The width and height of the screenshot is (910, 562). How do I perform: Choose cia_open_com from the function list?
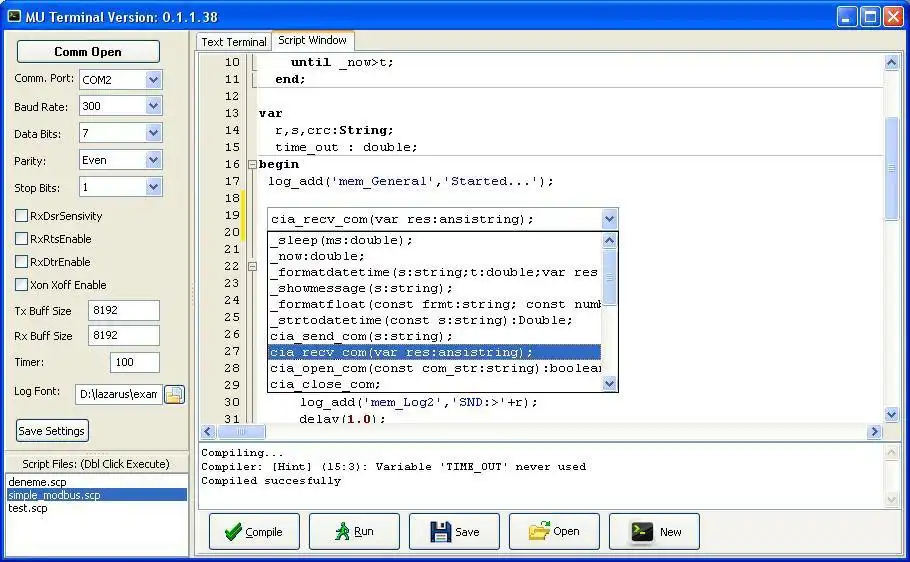(x=435, y=368)
